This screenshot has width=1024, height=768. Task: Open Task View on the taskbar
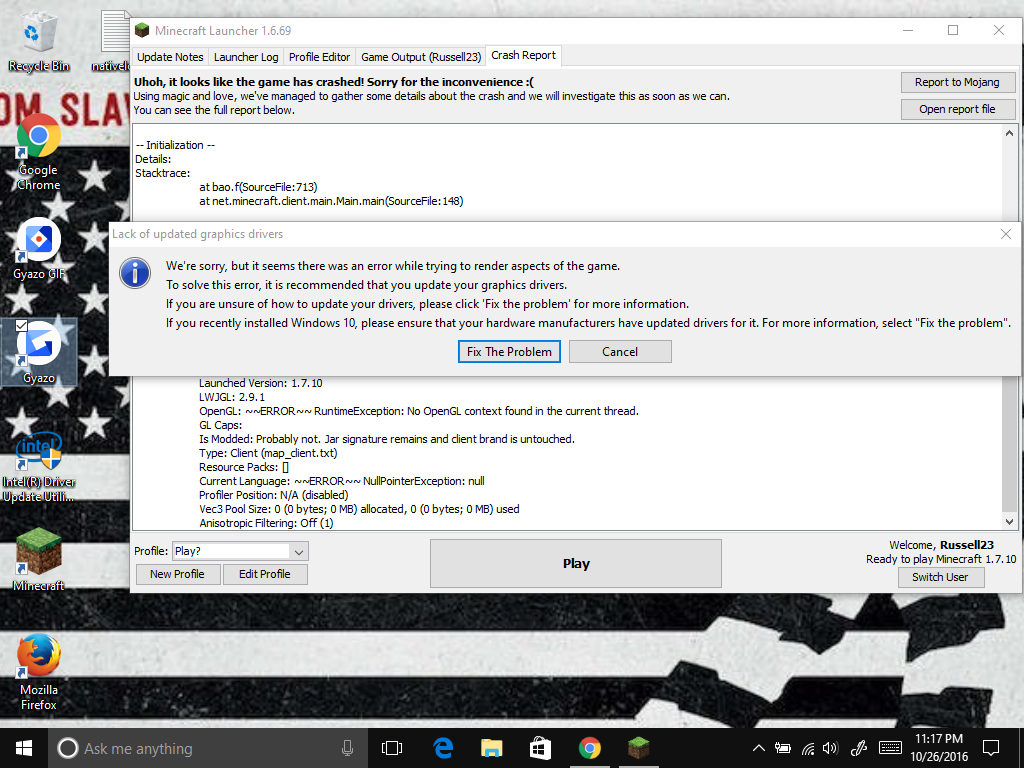pyautogui.click(x=392, y=748)
